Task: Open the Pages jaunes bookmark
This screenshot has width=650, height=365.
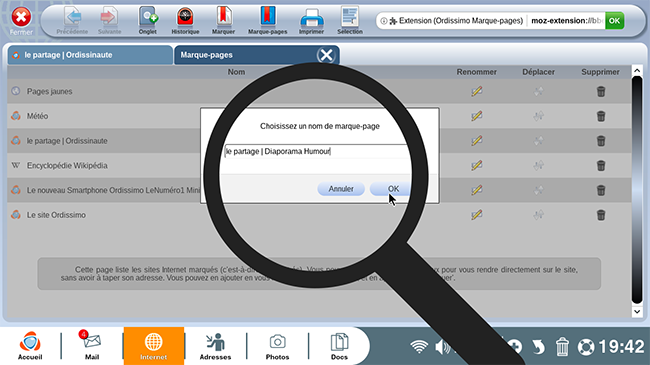Action: tap(49, 91)
